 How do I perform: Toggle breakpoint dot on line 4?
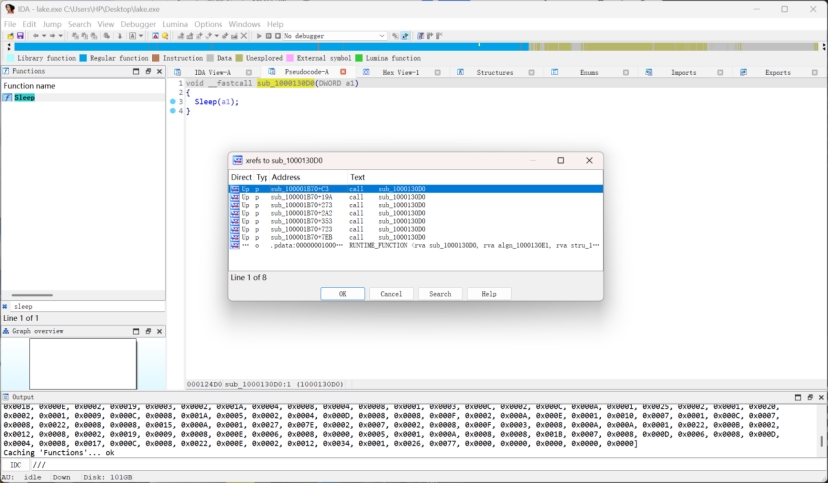coord(173,111)
